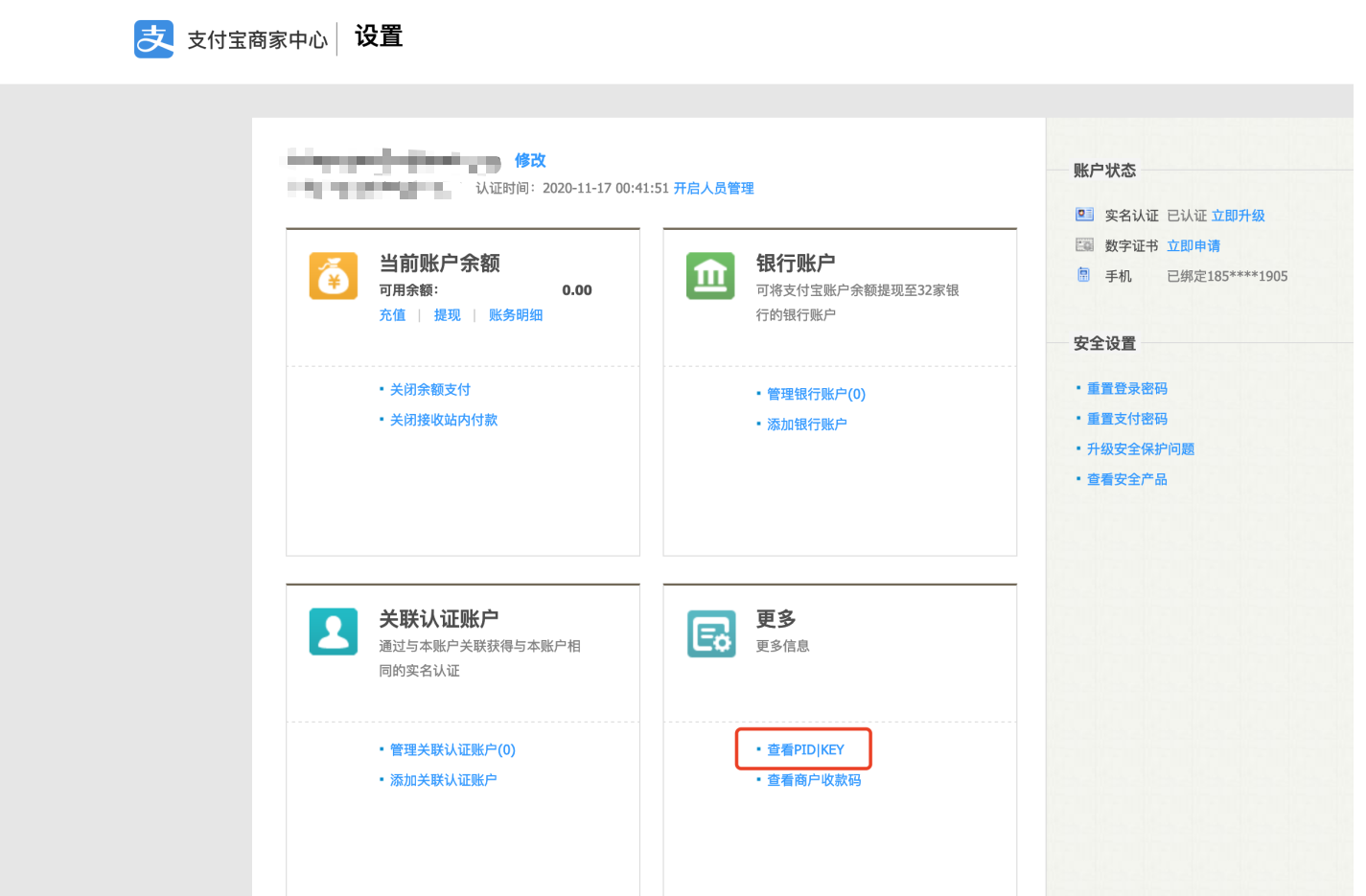1366x896 pixels.
Task: Click the Alipay logo icon
Action: pos(153,39)
